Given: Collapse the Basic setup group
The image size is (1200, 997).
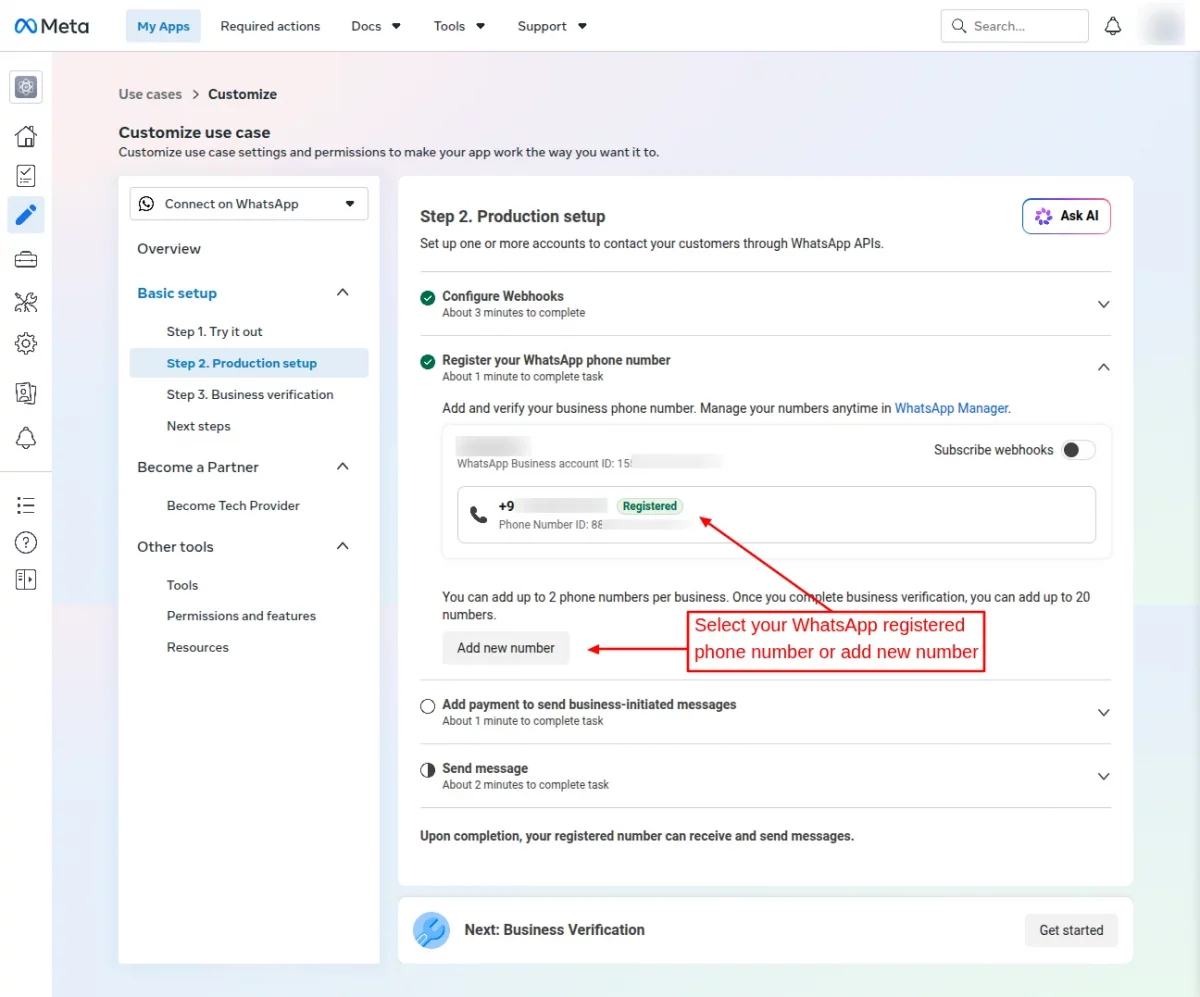Looking at the screenshot, I should 342,293.
